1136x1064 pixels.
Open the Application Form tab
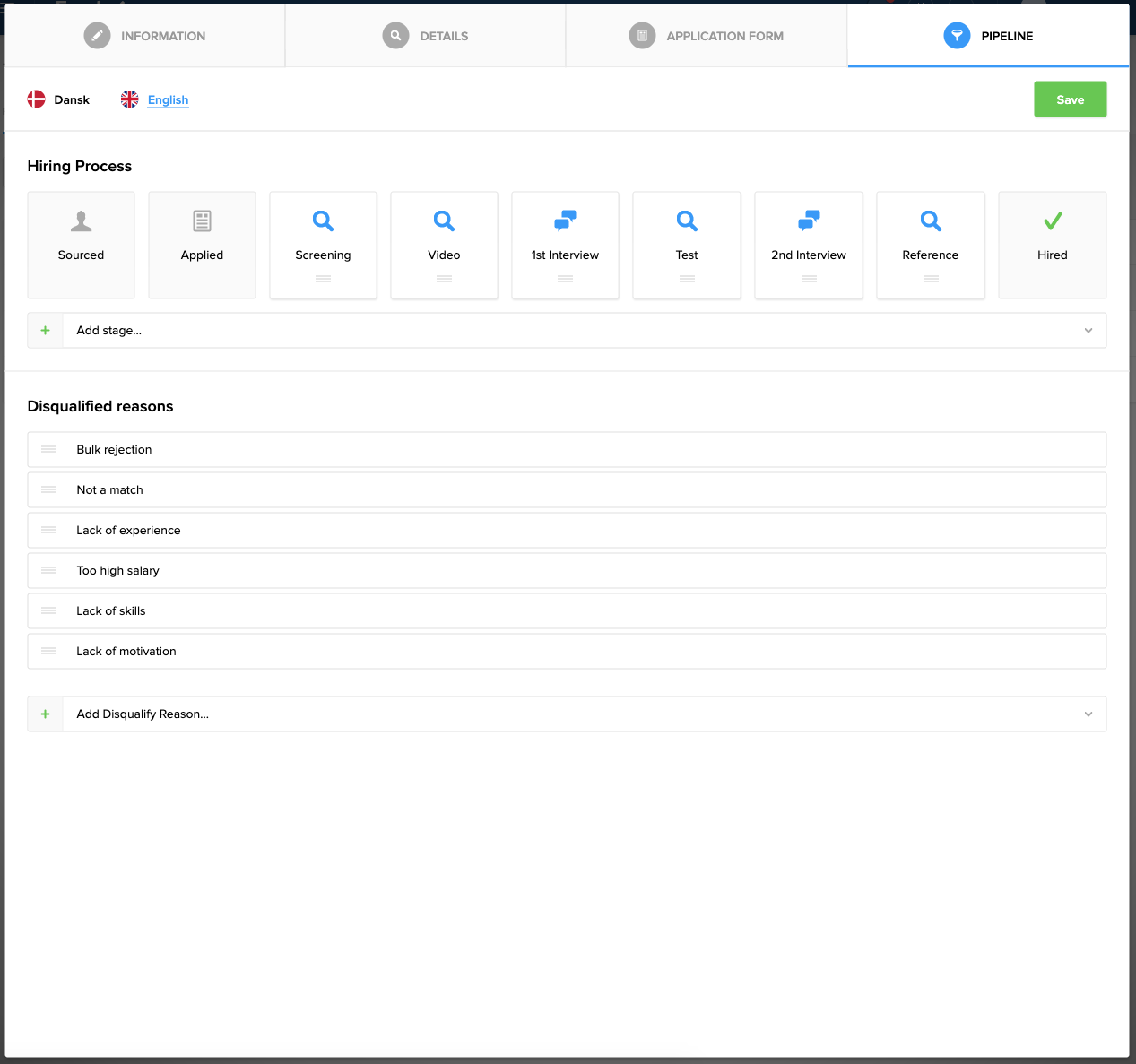[707, 36]
